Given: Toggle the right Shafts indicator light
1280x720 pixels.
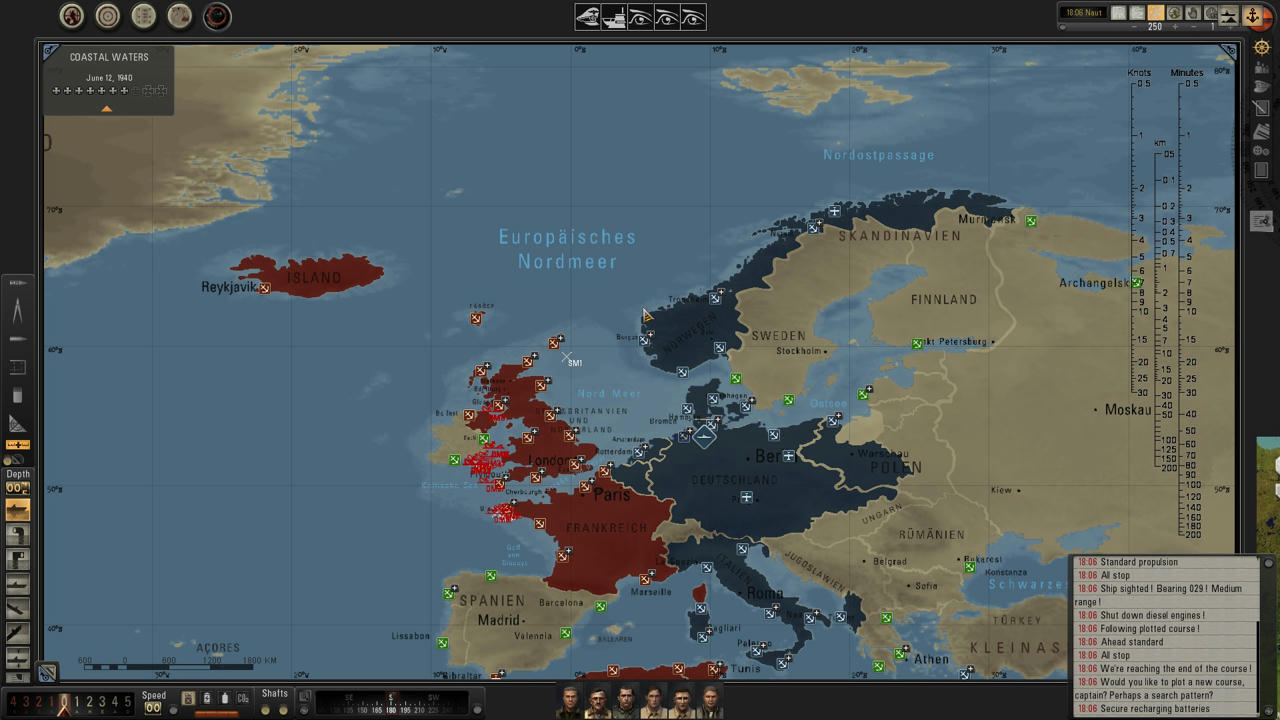Looking at the screenshot, I should 284,710.
